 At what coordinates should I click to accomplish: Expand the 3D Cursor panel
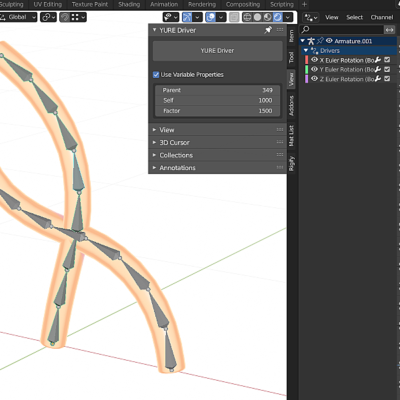coord(217,142)
